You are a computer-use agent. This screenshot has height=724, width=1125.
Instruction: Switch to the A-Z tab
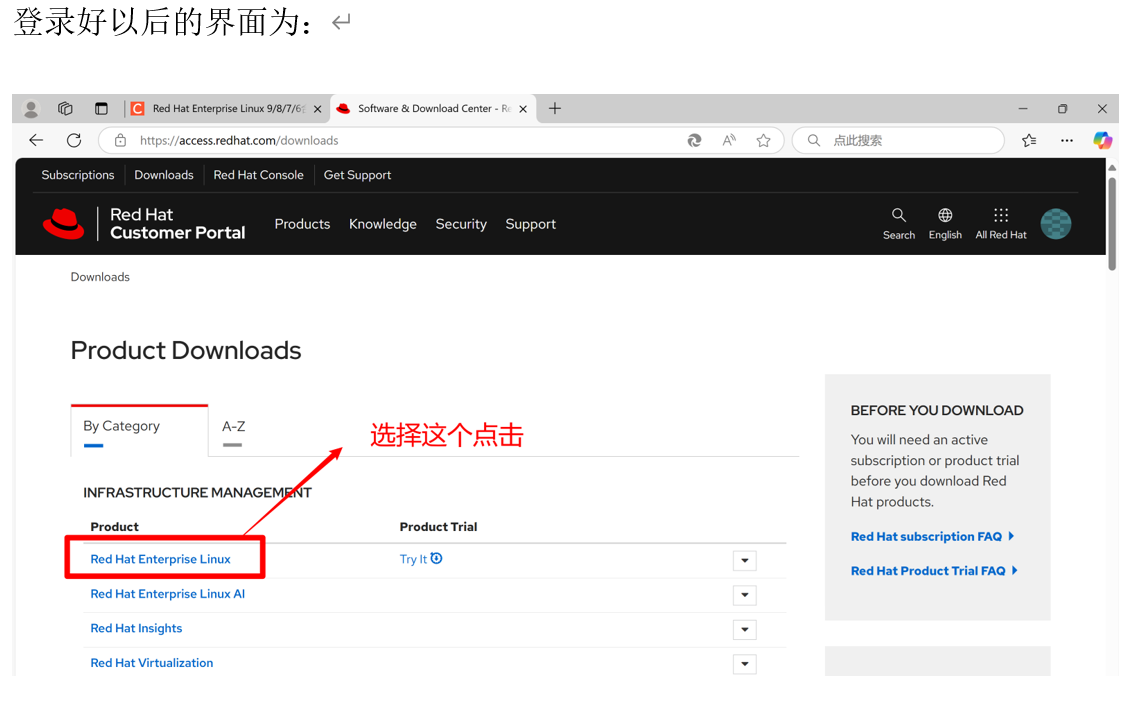233,431
